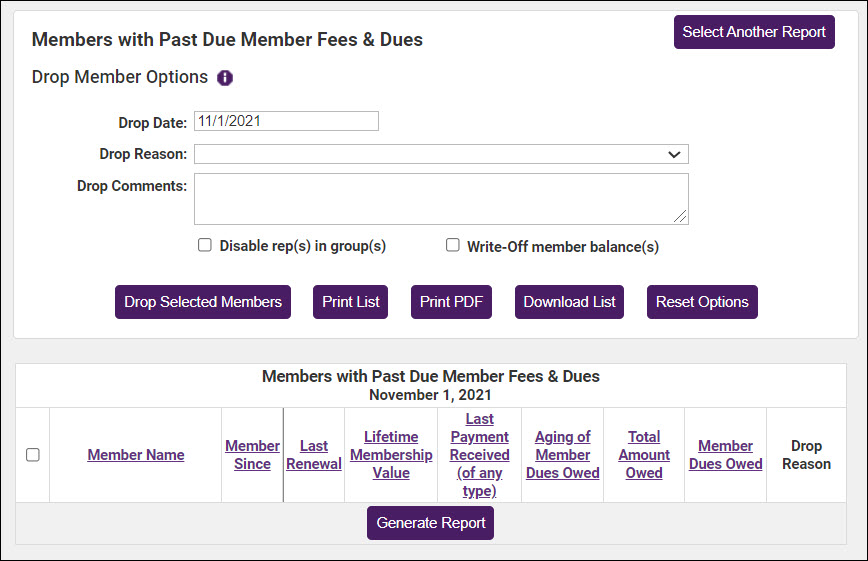Enable Disable rep(s) in group(s) checkbox
This screenshot has height=561, width=868.
(x=205, y=245)
